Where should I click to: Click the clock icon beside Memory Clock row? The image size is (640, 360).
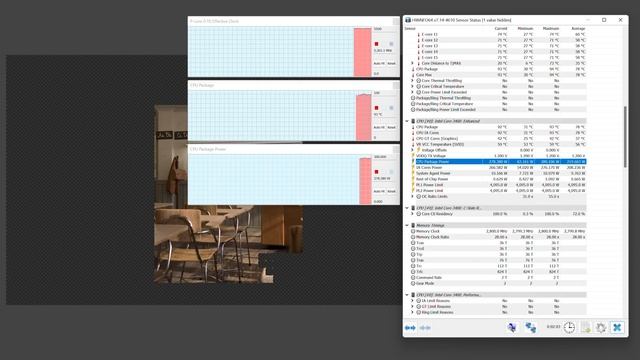pyautogui.click(x=413, y=231)
